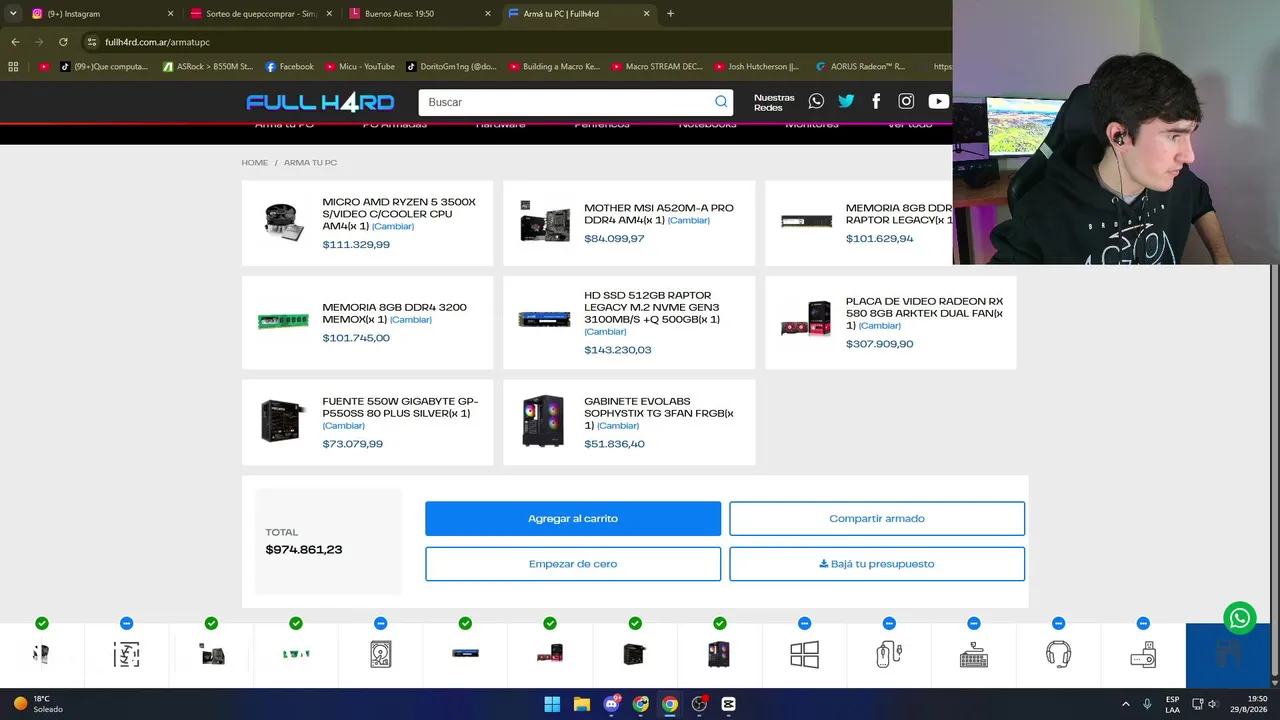Image resolution: width=1280 pixels, height=720 pixels.
Task: Select the keyboard step icon
Action: tap(974, 654)
